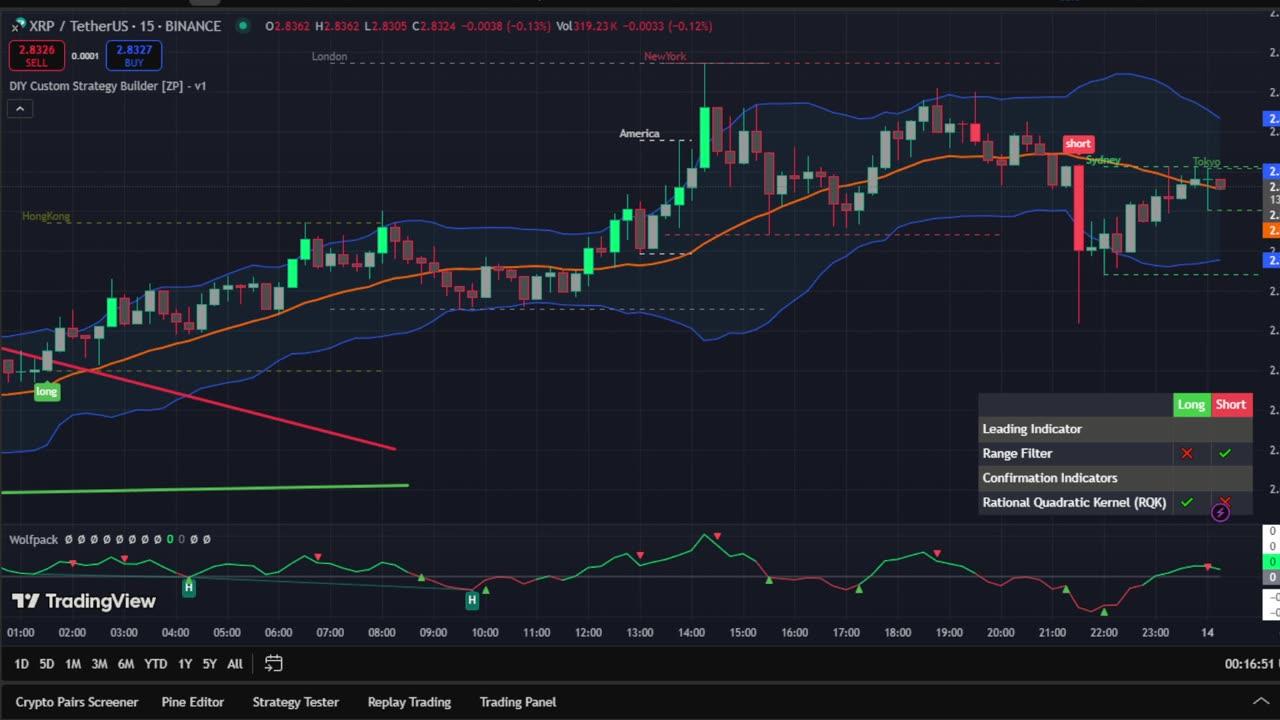This screenshot has width=1280, height=720.
Task: Expand the bottom panel with chevron
Action: tap(1260, 702)
